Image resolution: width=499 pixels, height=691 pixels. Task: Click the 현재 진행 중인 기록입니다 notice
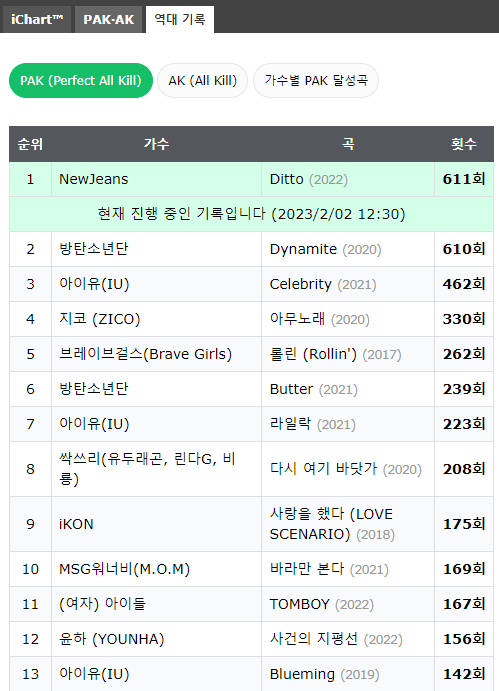(251, 214)
